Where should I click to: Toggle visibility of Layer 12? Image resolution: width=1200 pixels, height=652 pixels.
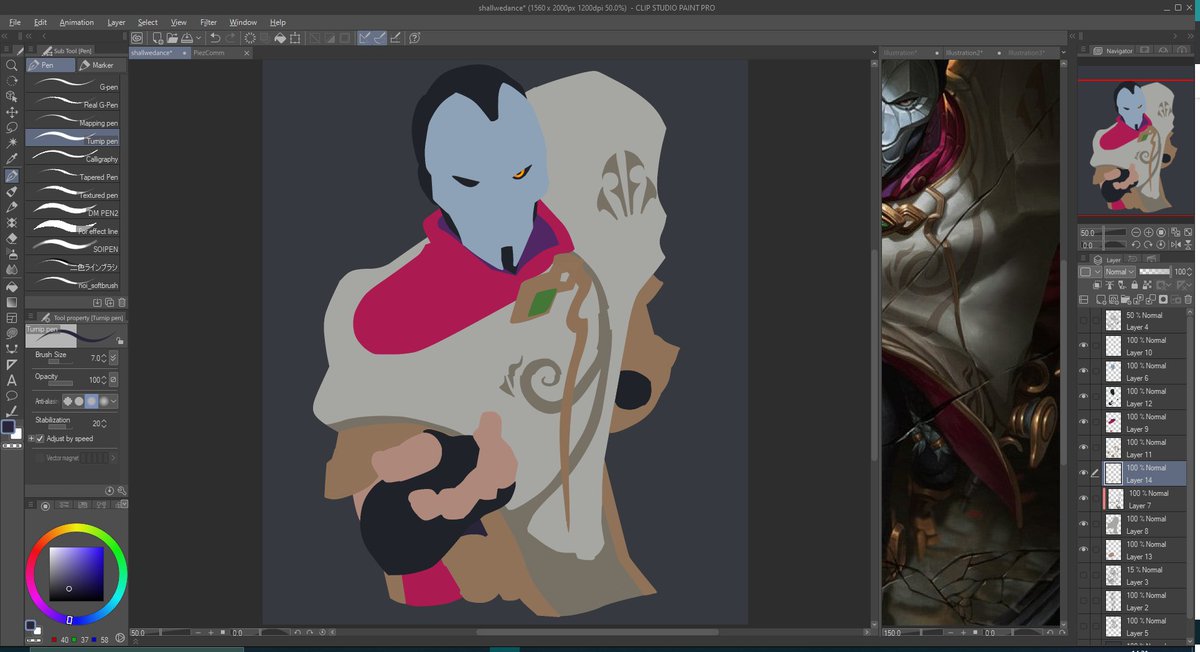click(1084, 397)
